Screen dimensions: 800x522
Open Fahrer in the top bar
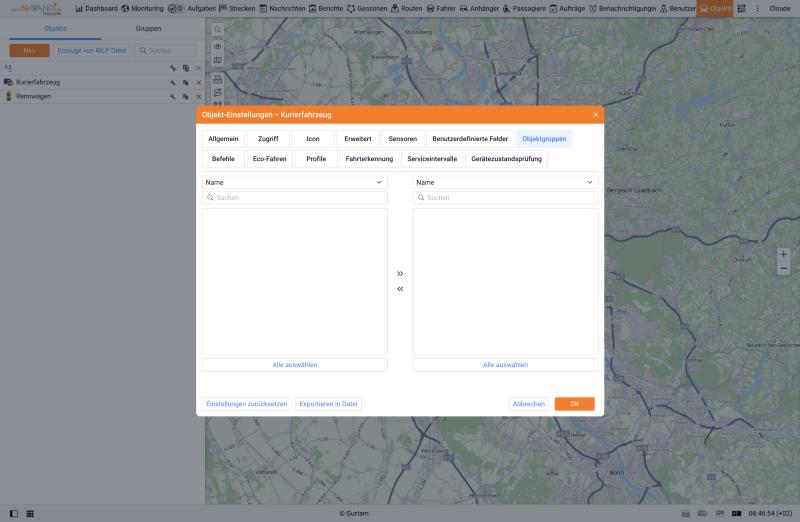click(x=441, y=9)
